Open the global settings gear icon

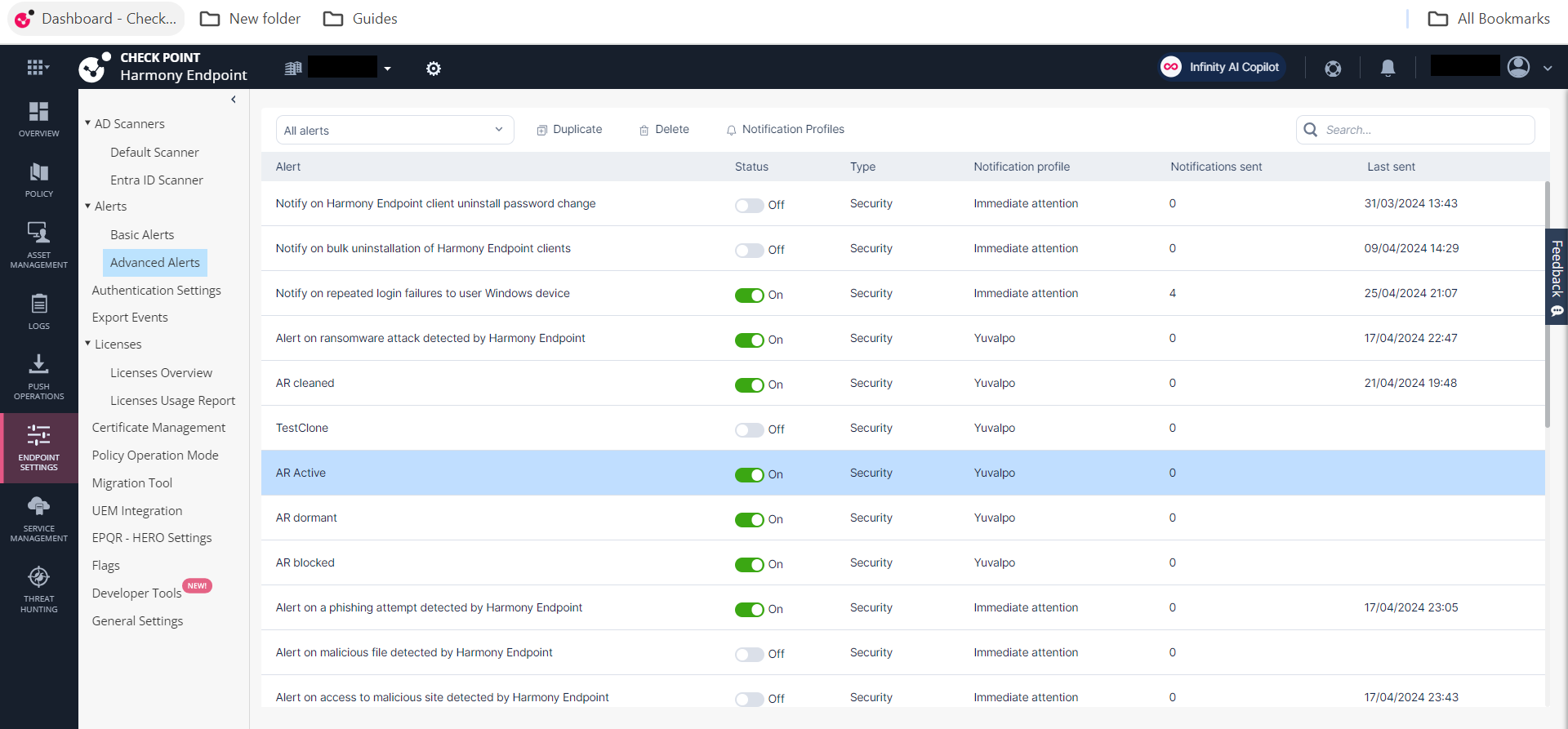point(434,69)
